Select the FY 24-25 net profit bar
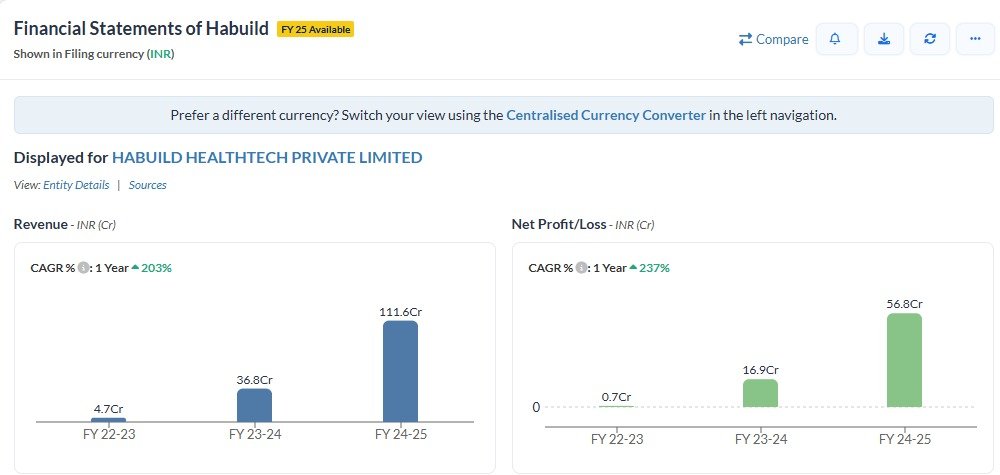 coord(904,360)
